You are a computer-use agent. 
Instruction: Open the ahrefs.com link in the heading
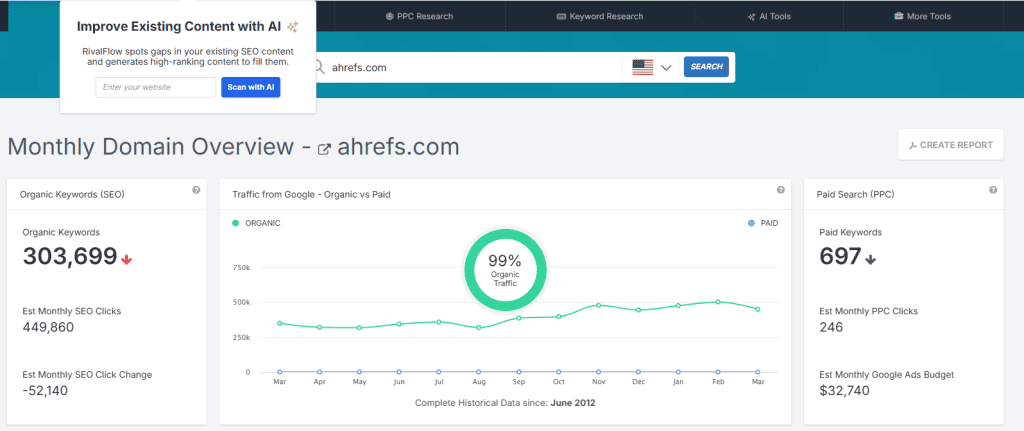(398, 147)
